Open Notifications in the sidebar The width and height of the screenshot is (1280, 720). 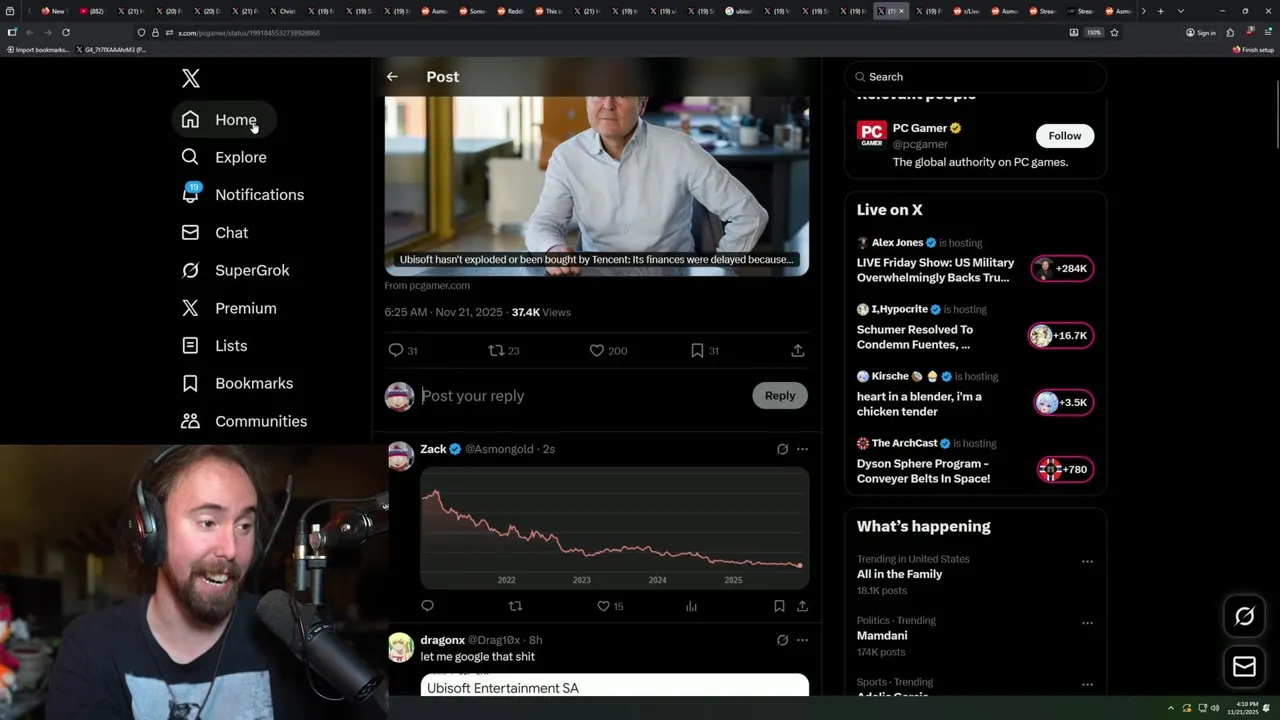[x=244, y=195]
